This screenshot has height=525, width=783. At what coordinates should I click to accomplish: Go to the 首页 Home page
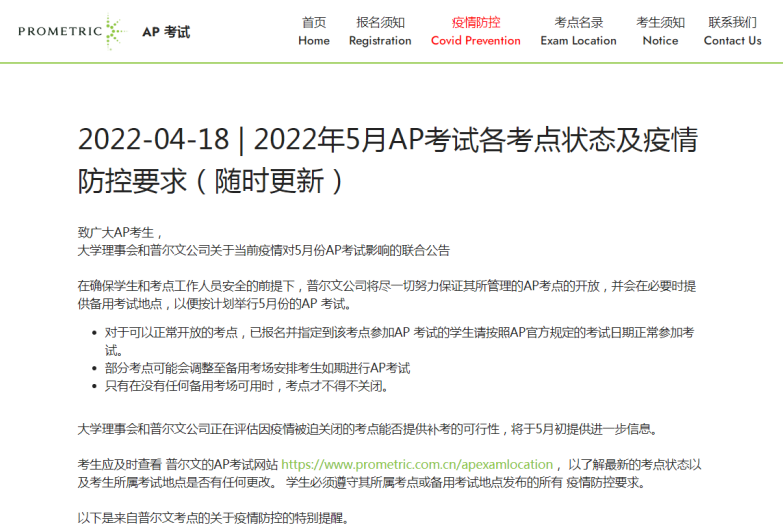(x=313, y=31)
